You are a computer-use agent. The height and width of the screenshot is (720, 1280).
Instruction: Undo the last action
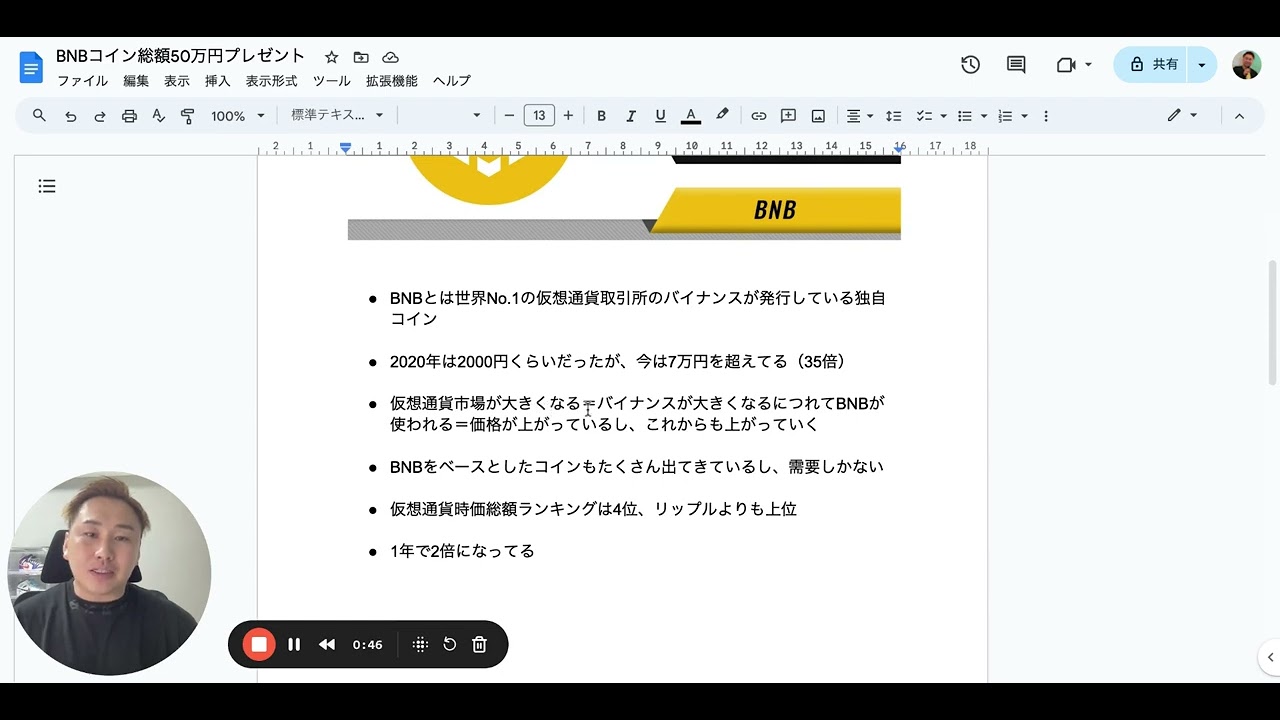[x=70, y=116]
